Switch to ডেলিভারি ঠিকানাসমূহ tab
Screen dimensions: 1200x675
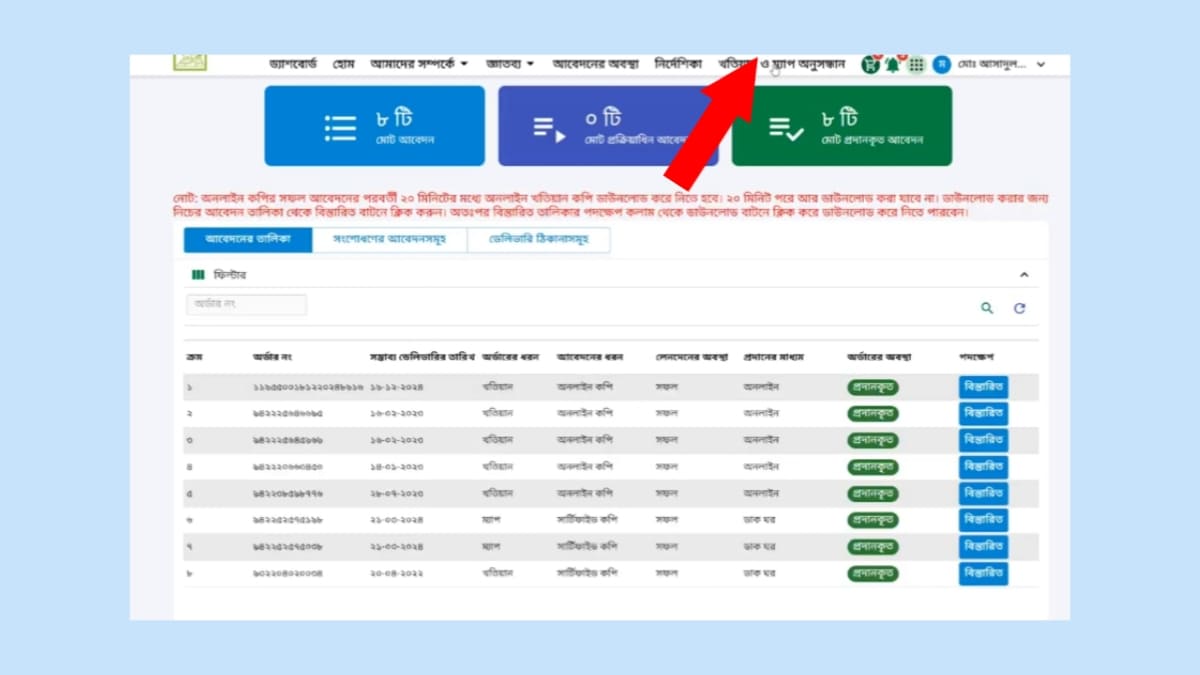[539, 240]
